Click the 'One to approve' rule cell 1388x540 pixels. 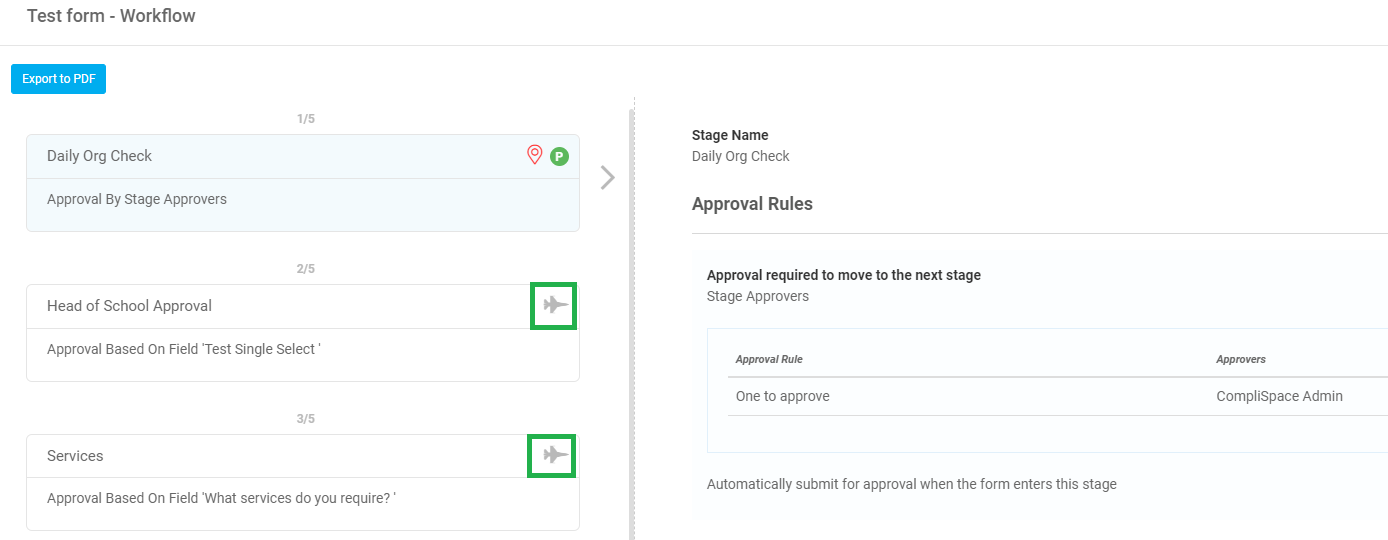click(783, 396)
